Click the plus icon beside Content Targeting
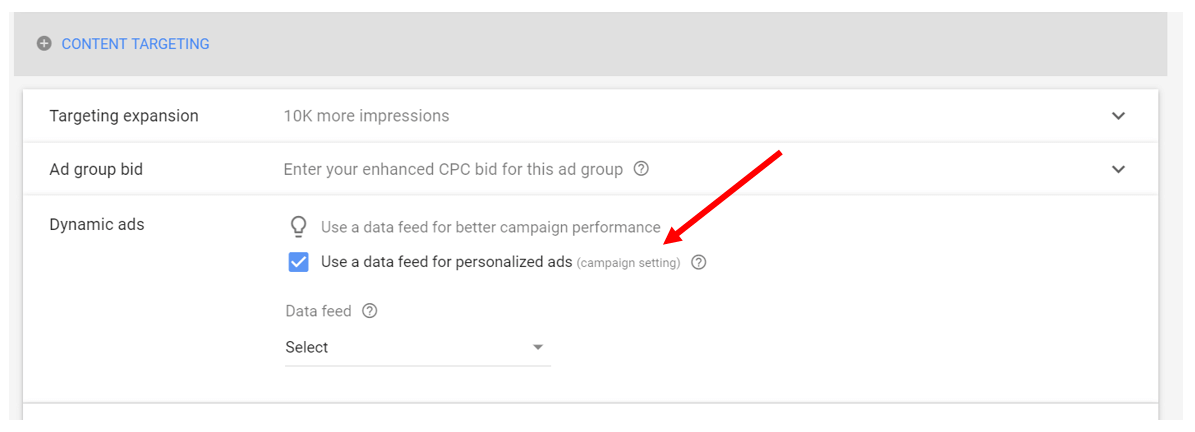 pos(44,44)
